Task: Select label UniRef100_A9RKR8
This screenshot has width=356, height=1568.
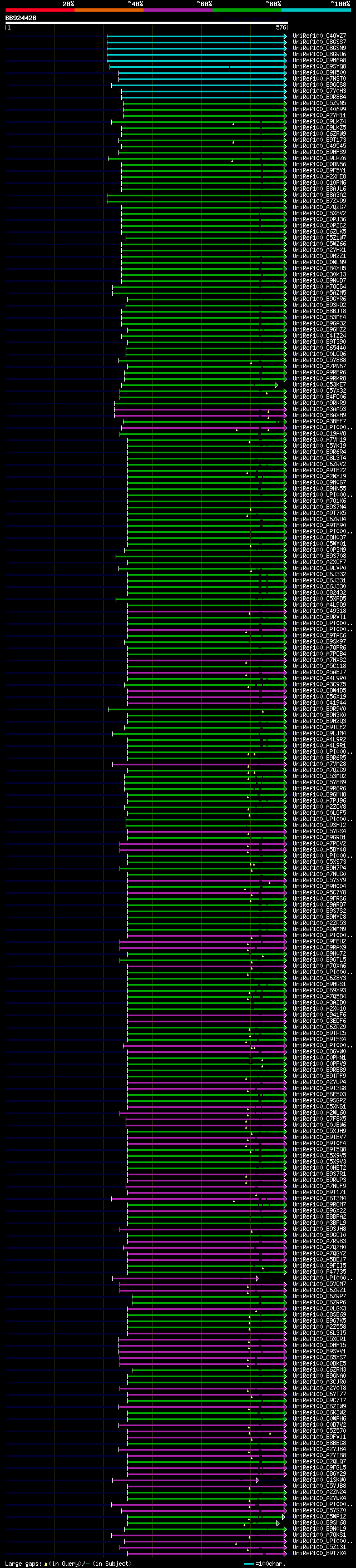Action: 319,379
